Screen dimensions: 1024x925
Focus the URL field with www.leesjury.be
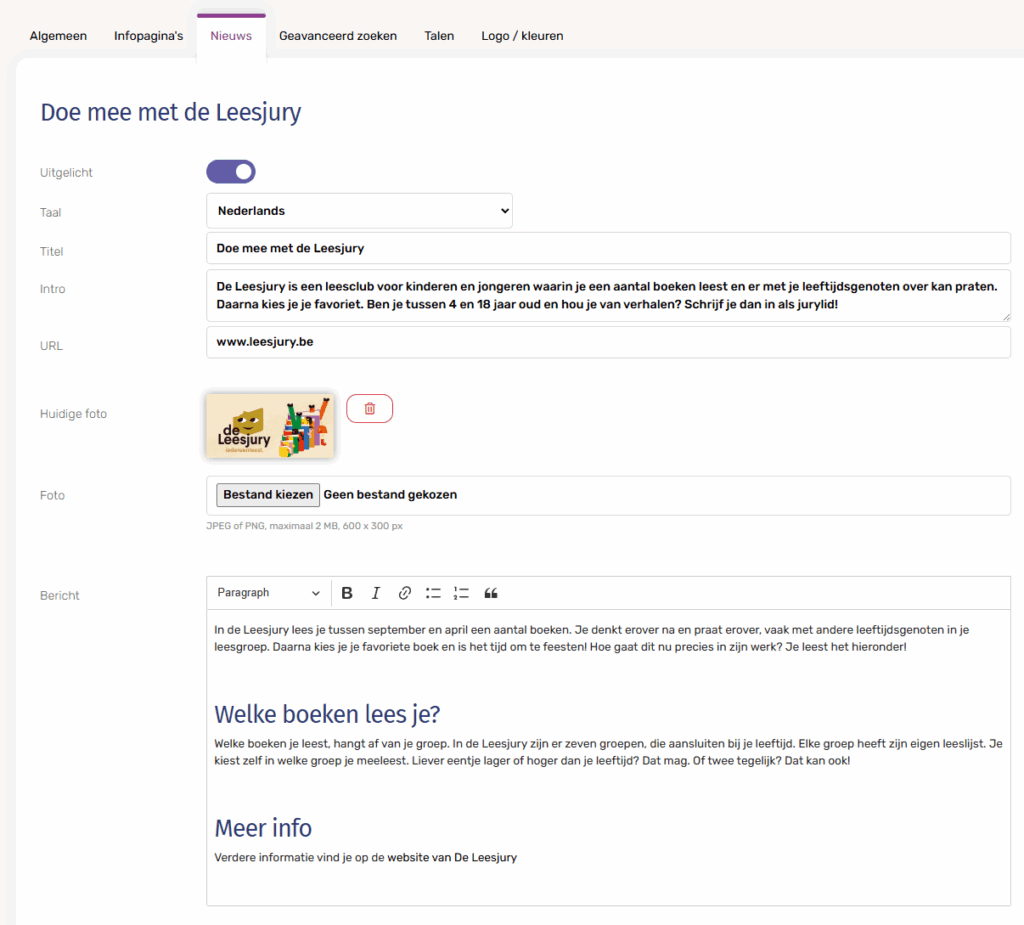coord(608,342)
